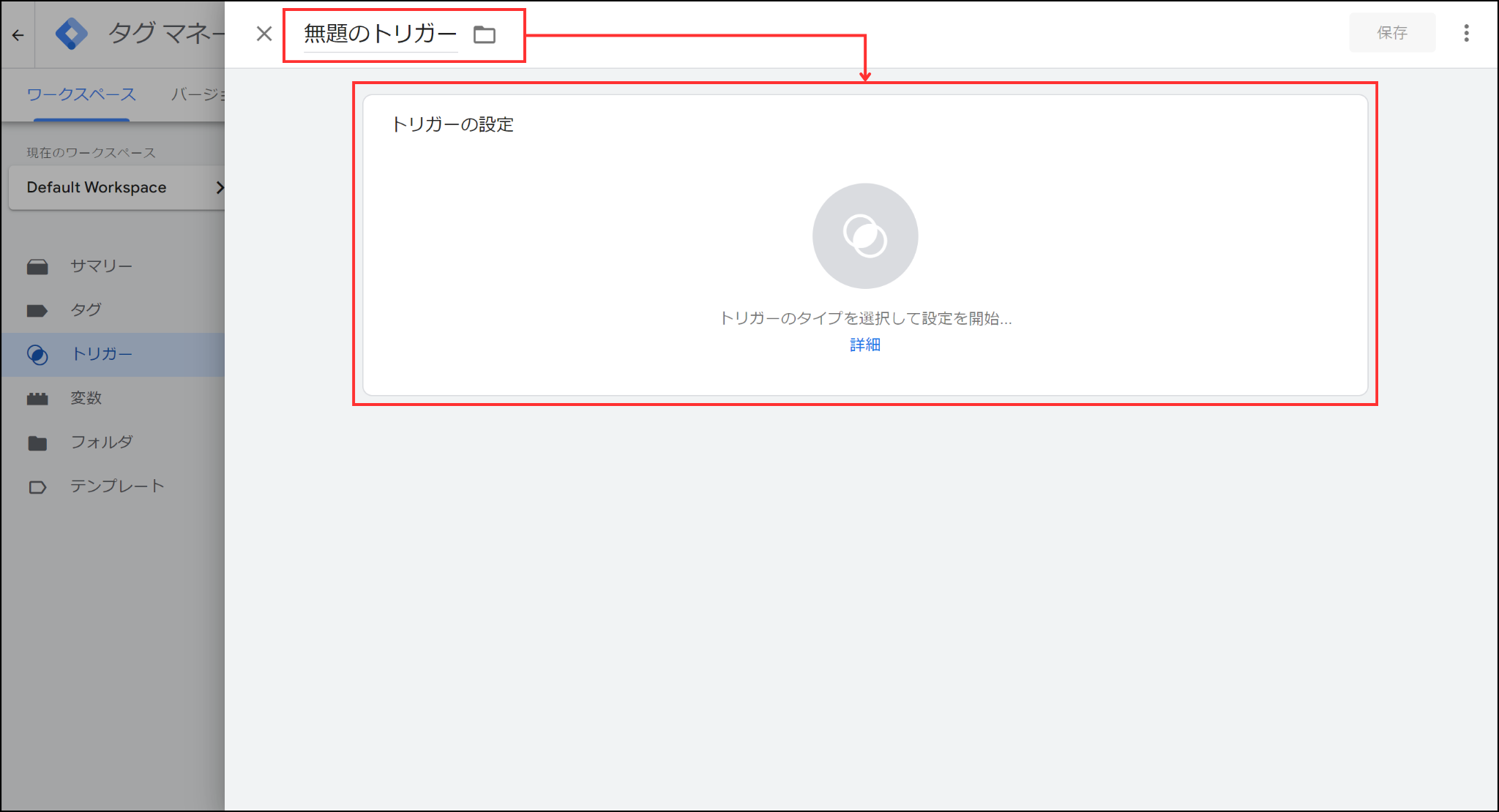Click the back arrow in the header

coord(18,34)
